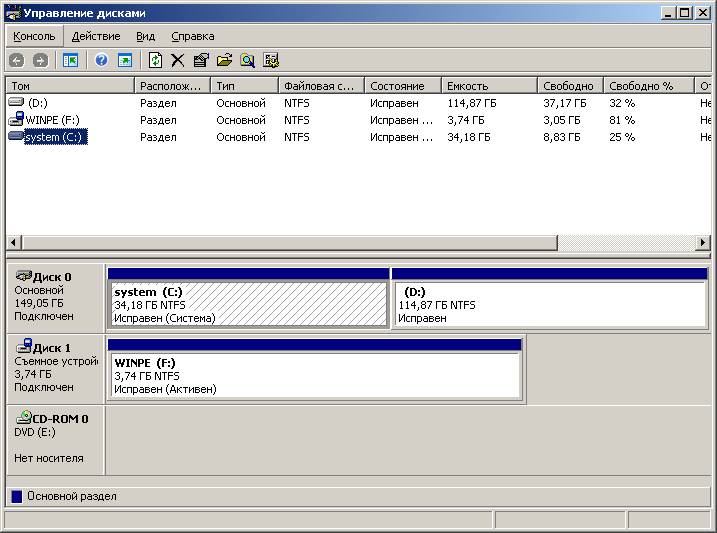The width and height of the screenshot is (717, 533).
Task: Click the Refresh toolbar icon
Action: pyautogui.click(x=155, y=61)
